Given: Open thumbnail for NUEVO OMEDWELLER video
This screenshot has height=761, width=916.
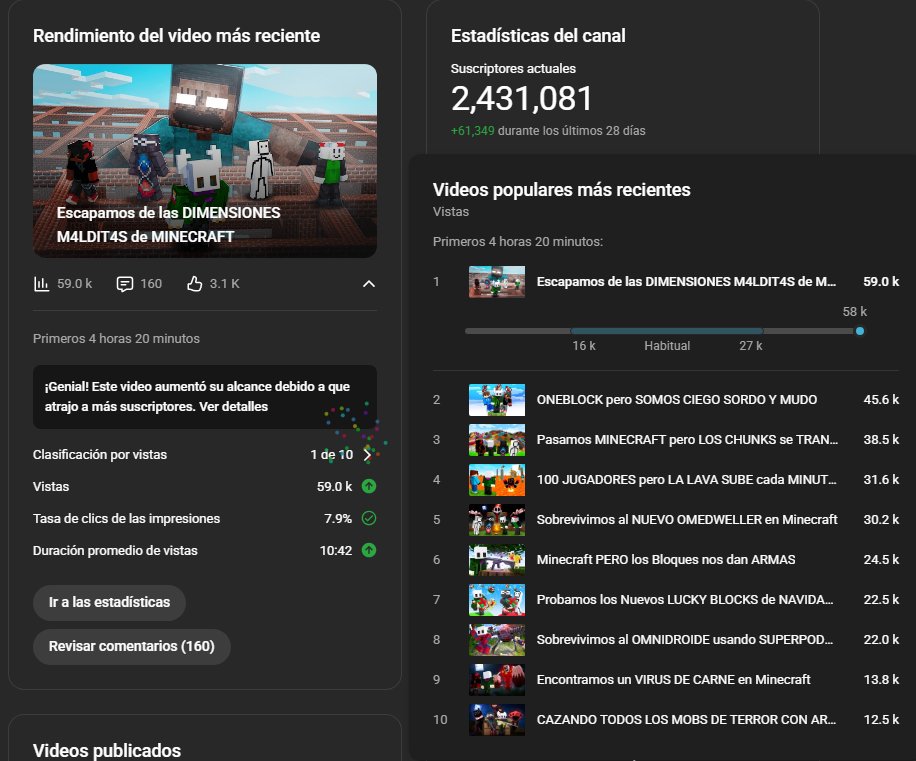Looking at the screenshot, I should tap(497, 520).
